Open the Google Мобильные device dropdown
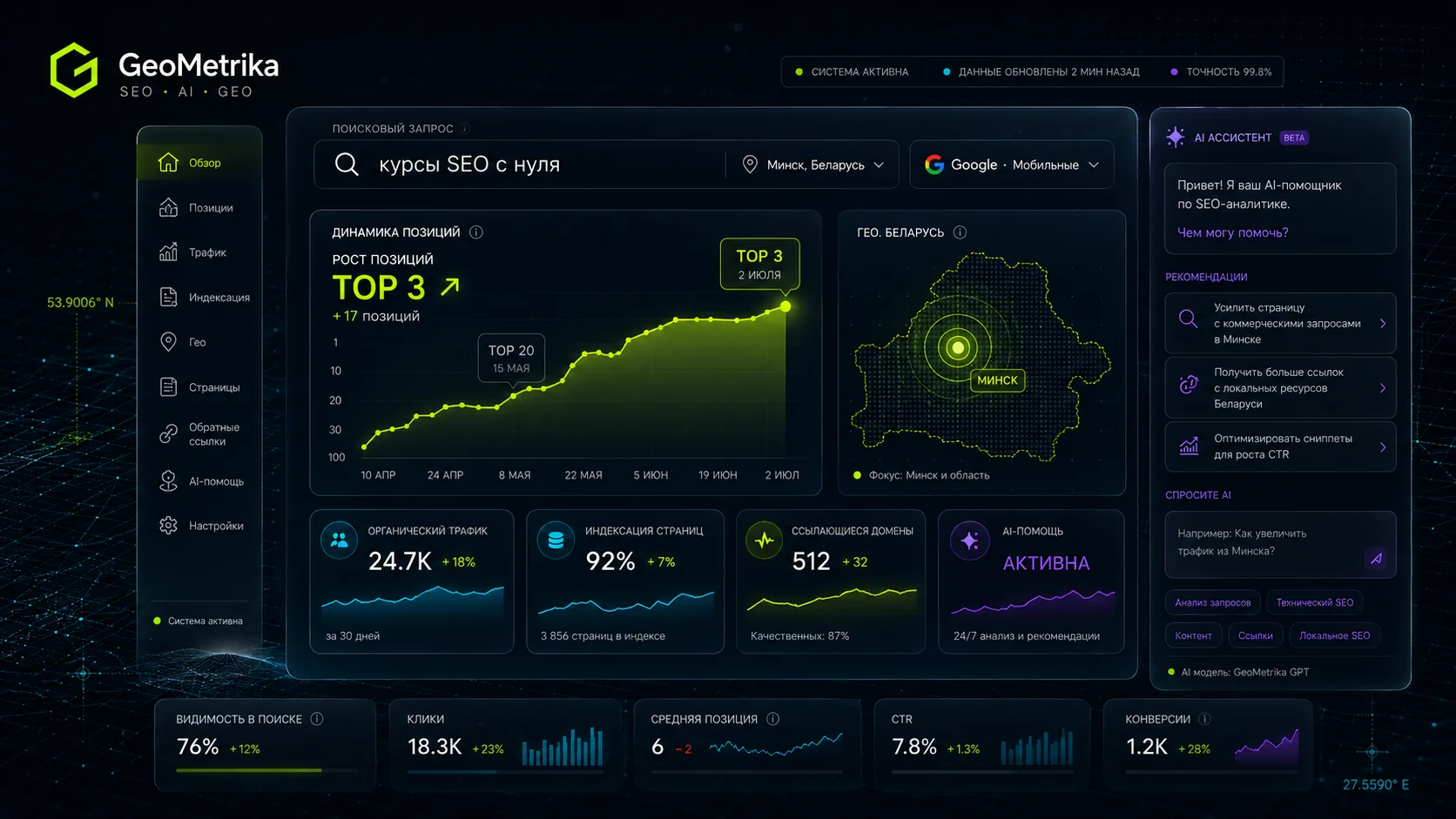Image resolution: width=1456 pixels, height=819 pixels. (x=1012, y=164)
